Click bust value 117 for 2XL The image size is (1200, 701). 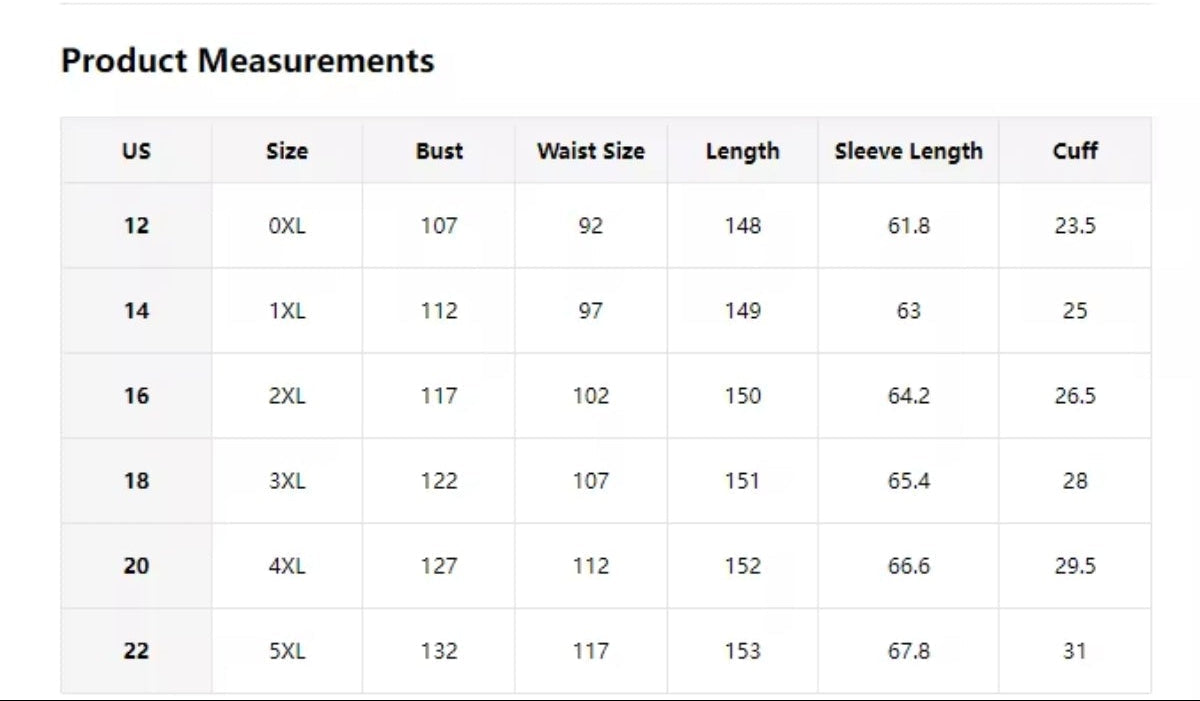pyautogui.click(x=439, y=396)
